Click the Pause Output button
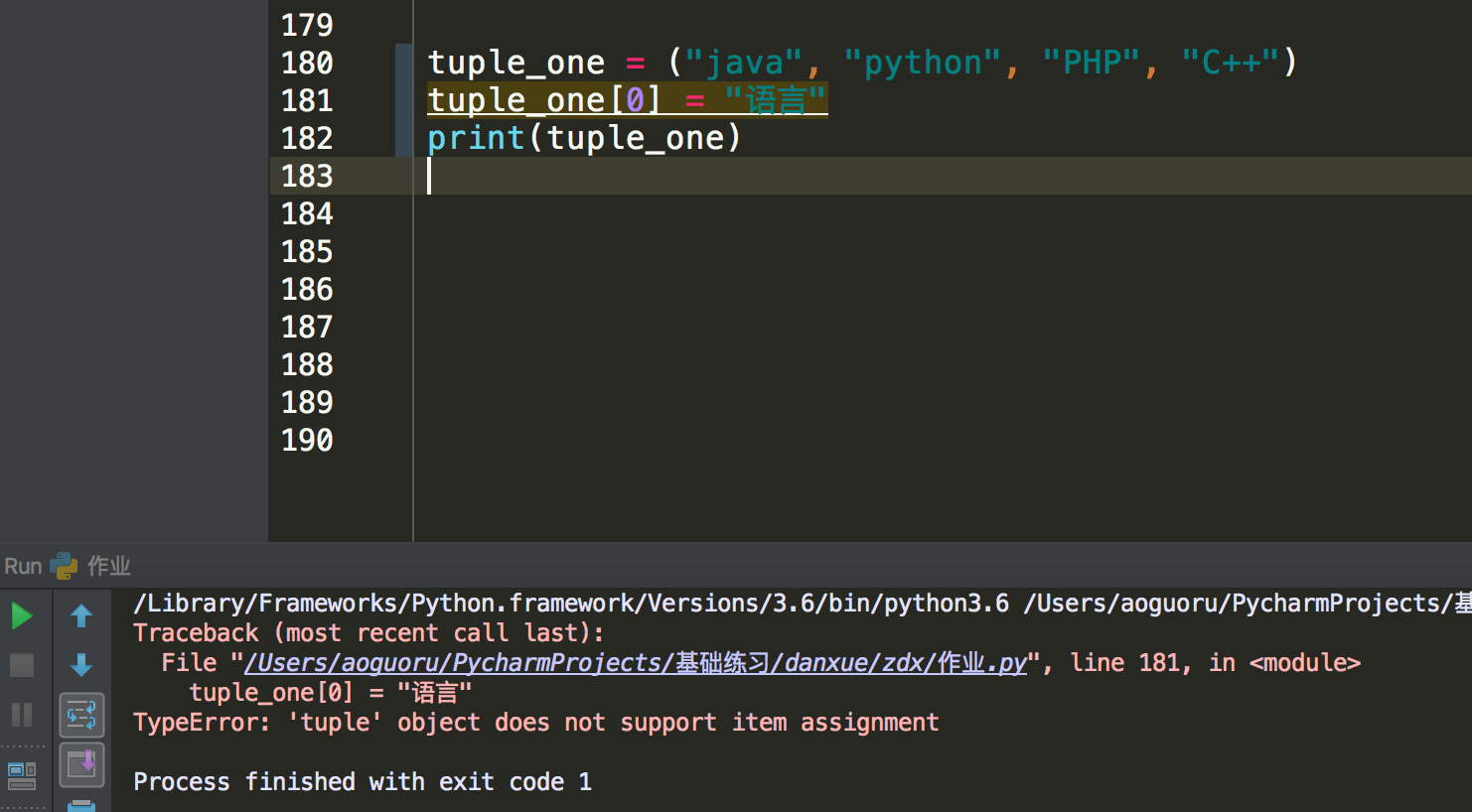This screenshot has width=1472, height=812. [22, 715]
